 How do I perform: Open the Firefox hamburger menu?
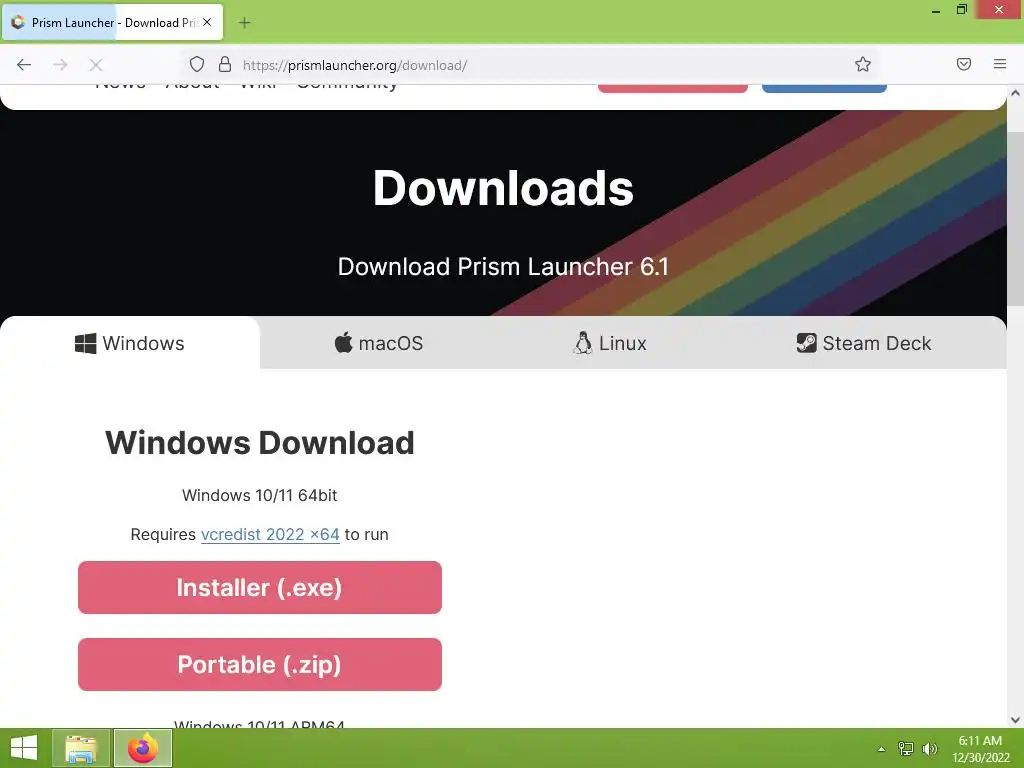(x=1000, y=64)
